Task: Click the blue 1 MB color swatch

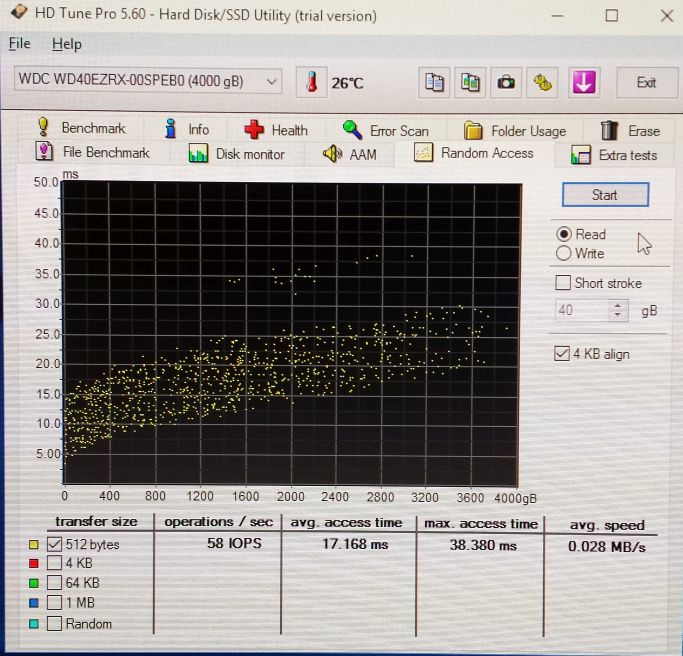Action: click(34, 603)
